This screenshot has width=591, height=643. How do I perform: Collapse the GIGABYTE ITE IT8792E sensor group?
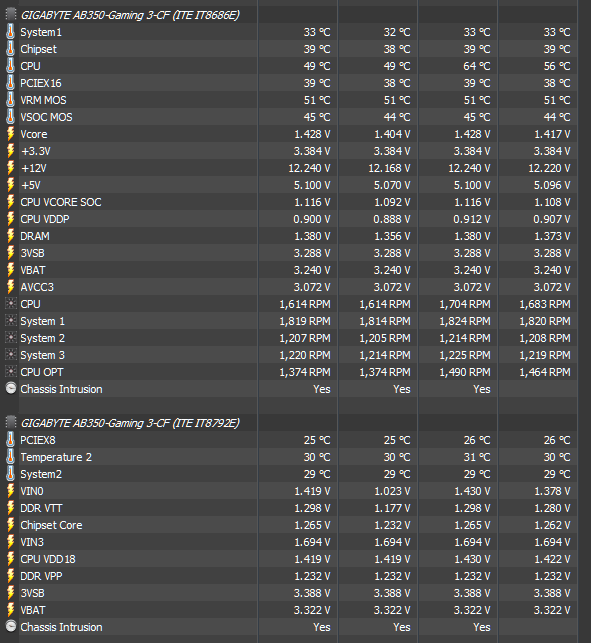[130, 423]
